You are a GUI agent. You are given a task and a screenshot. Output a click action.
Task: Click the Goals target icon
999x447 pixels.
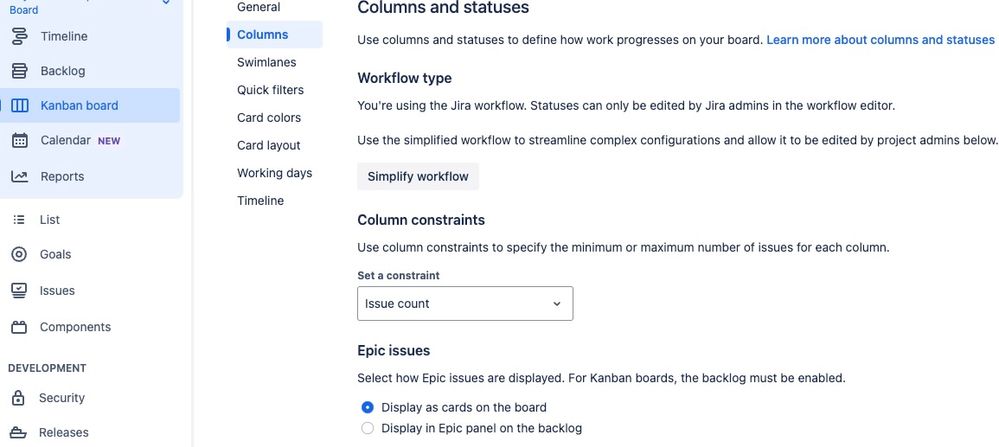tap(19, 254)
